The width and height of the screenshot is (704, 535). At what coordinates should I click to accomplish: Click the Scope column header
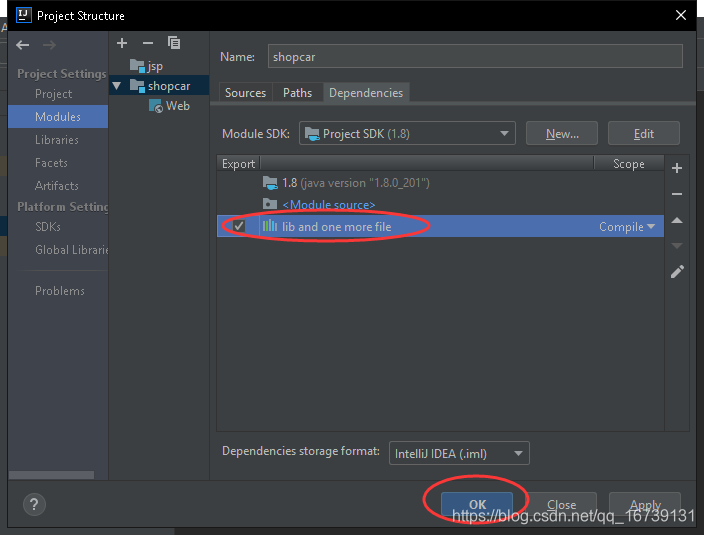[629, 164]
